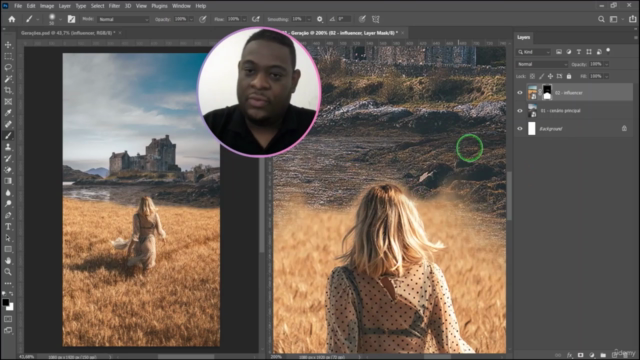This screenshot has height=360, width=640.
Task: Select the Eyedropper tool
Action: click(x=8, y=113)
